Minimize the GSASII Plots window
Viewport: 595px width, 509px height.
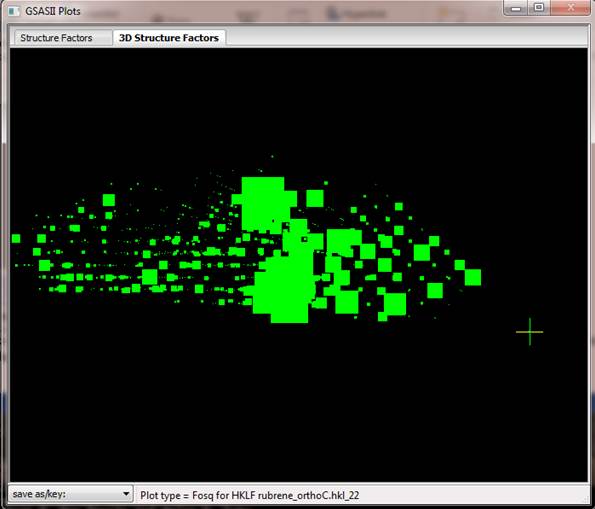pyautogui.click(x=516, y=8)
